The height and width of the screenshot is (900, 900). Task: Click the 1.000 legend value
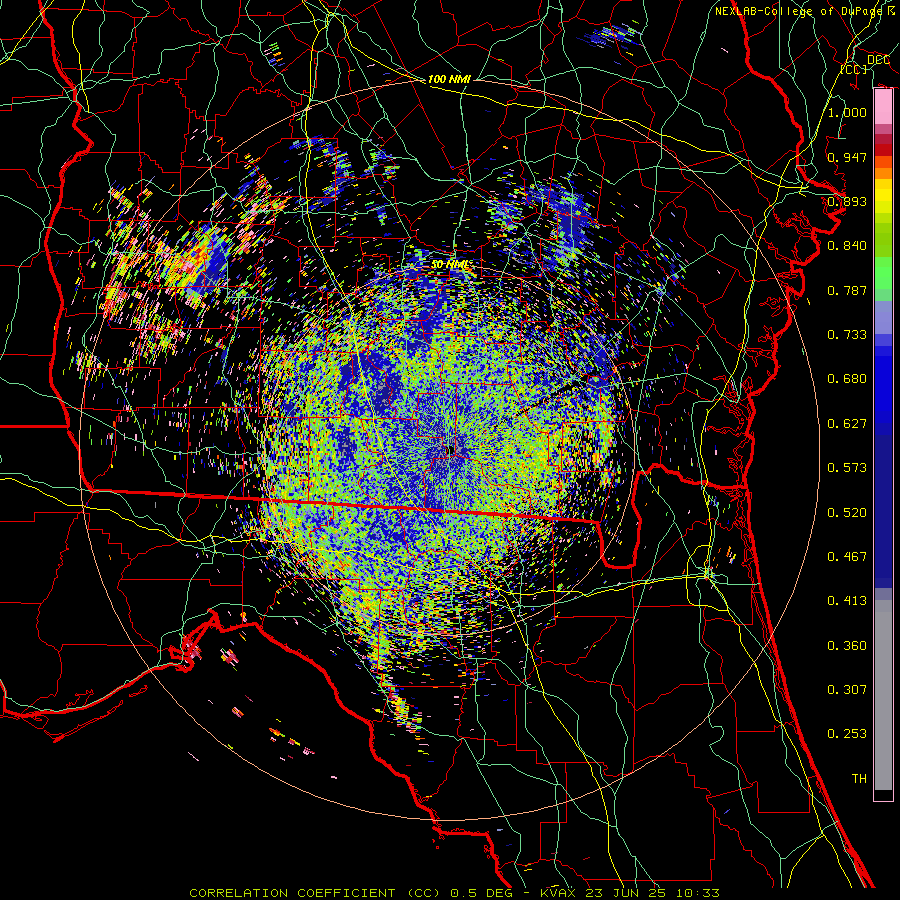tap(847, 112)
